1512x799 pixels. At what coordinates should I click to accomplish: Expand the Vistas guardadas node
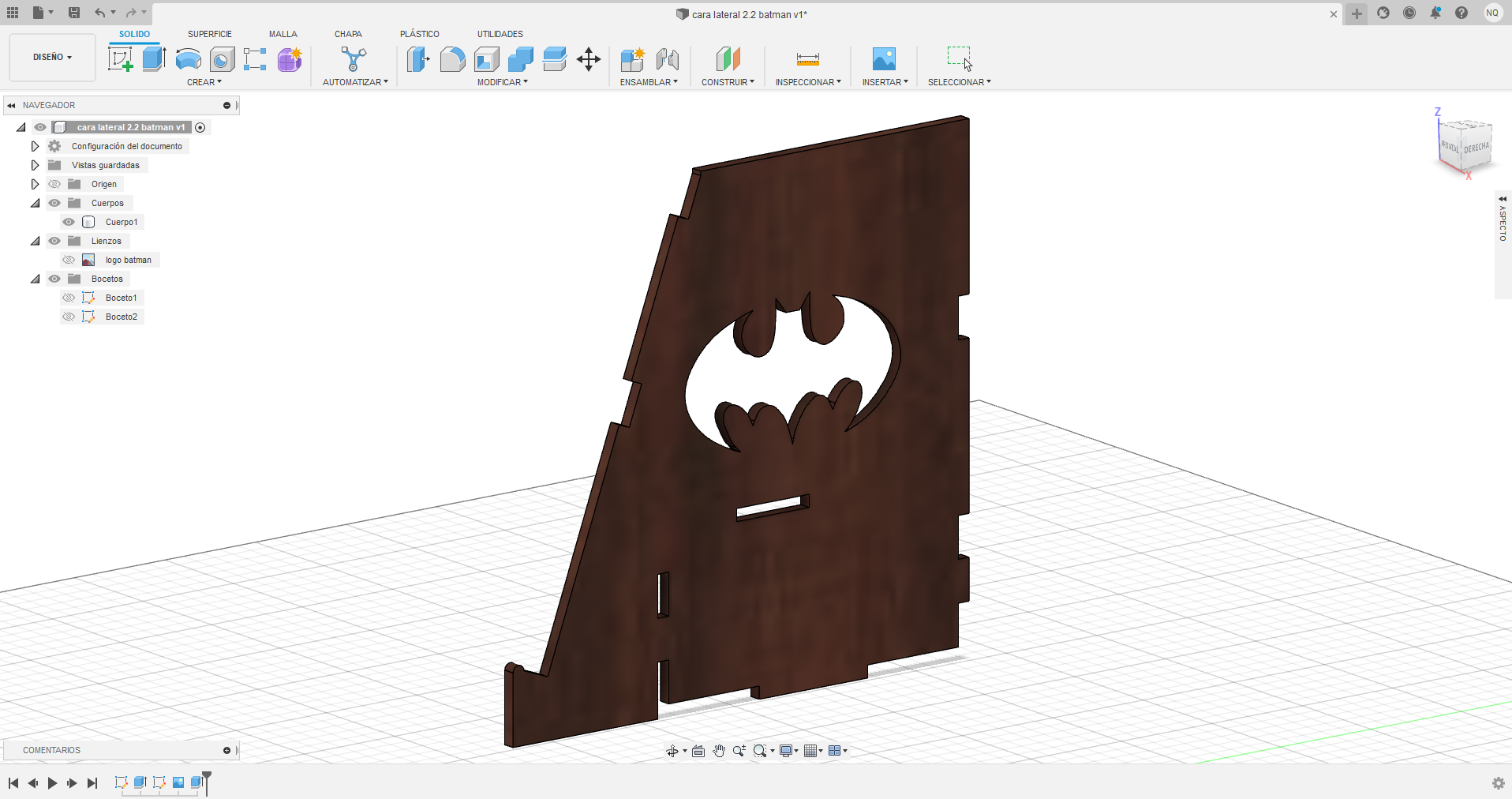point(35,165)
